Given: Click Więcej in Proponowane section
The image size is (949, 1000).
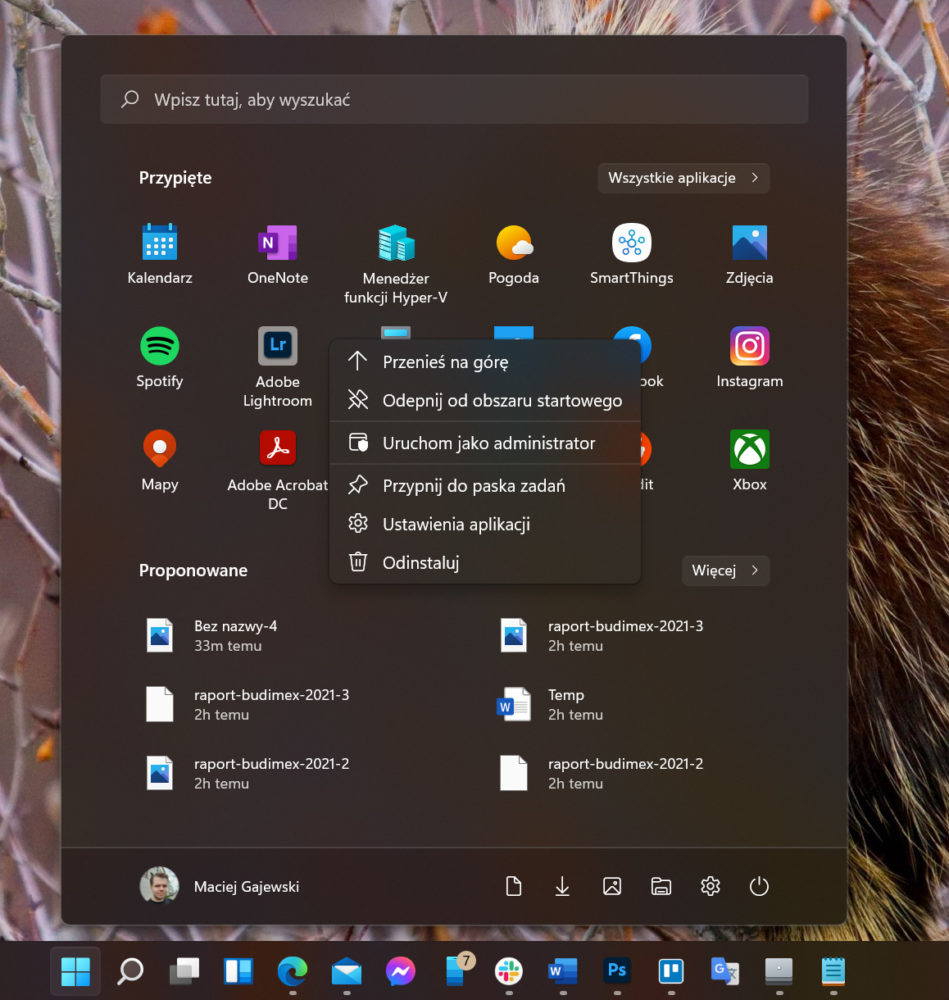Looking at the screenshot, I should pos(726,570).
